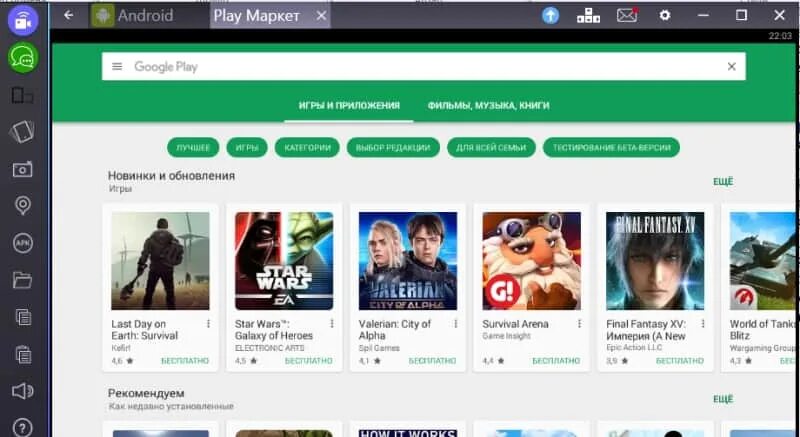The width and height of the screenshot is (800, 437).
Task: Select the ИГРЫ И ПРИЛОЖЕНИЯ tab
Action: tap(349, 106)
